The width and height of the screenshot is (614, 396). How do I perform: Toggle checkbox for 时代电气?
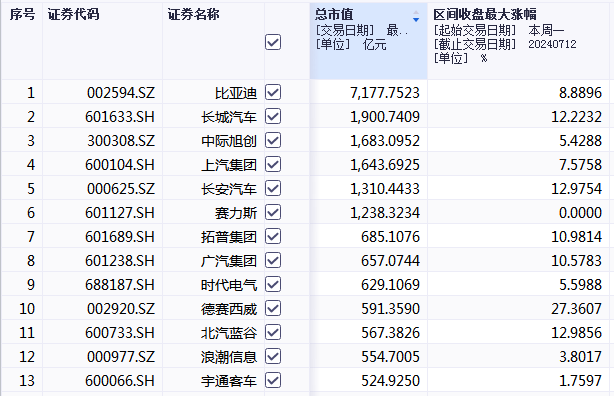[x=273, y=284]
